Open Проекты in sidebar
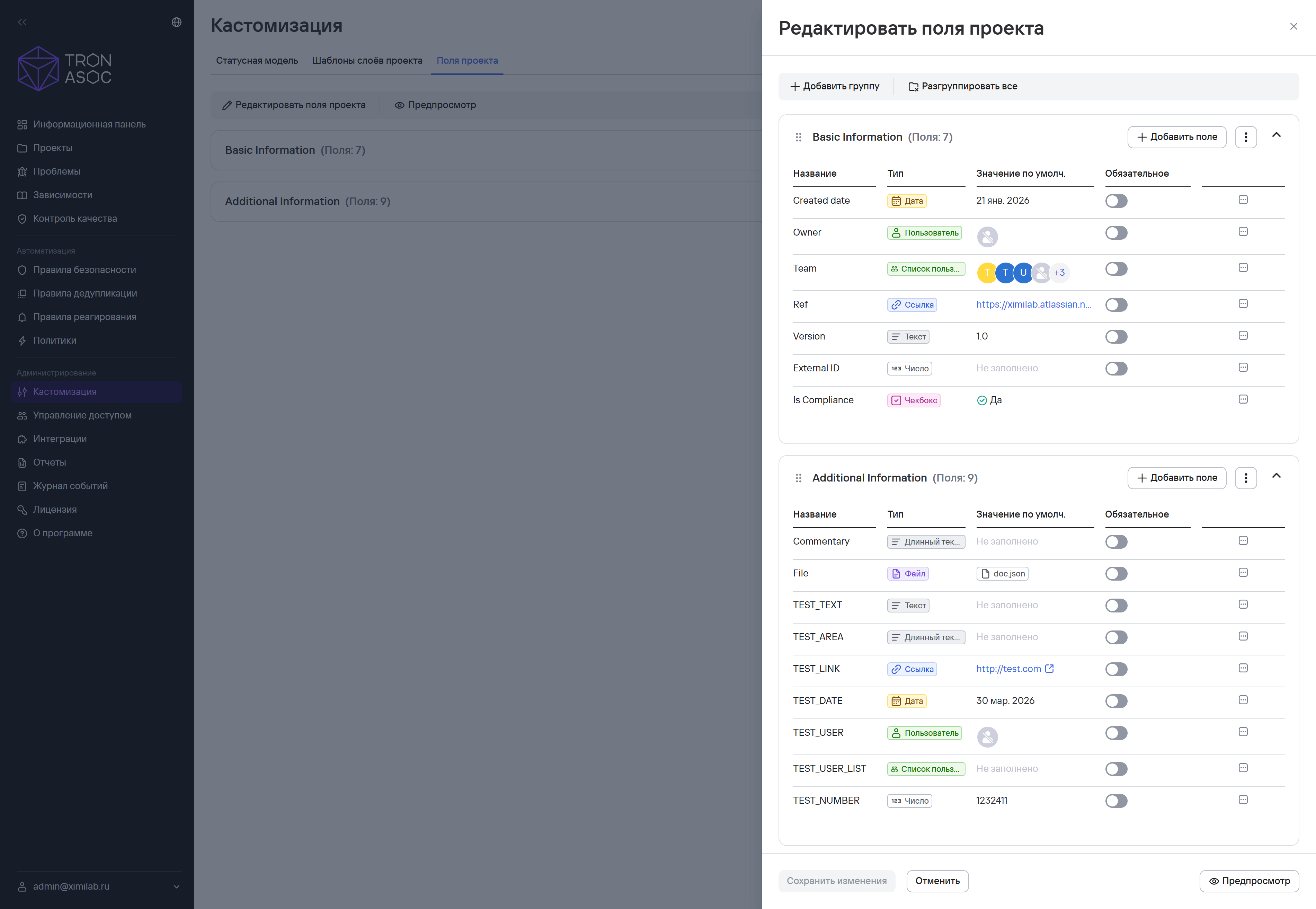The height and width of the screenshot is (909, 1316). (52, 148)
